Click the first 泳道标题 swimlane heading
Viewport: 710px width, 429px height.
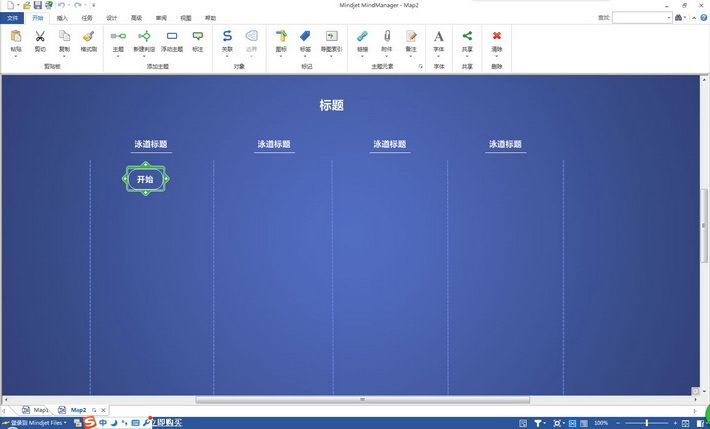[151, 144]
